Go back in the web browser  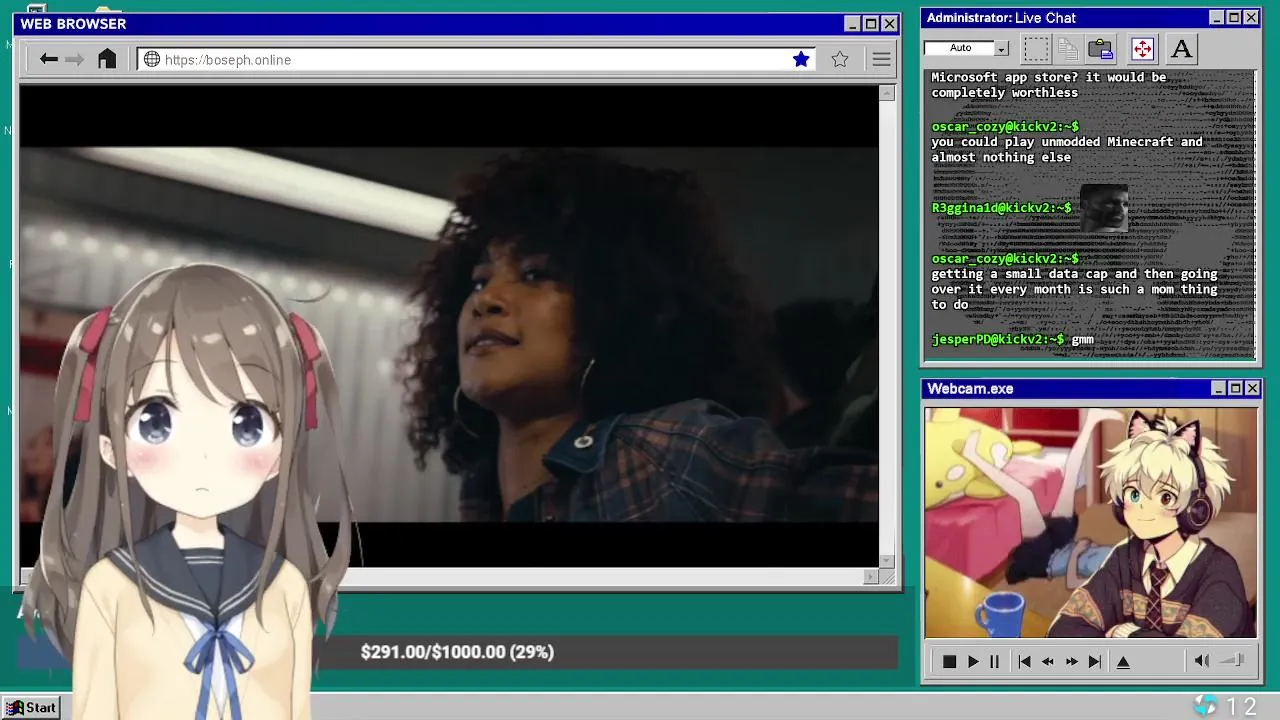click(x=48, y=59)
